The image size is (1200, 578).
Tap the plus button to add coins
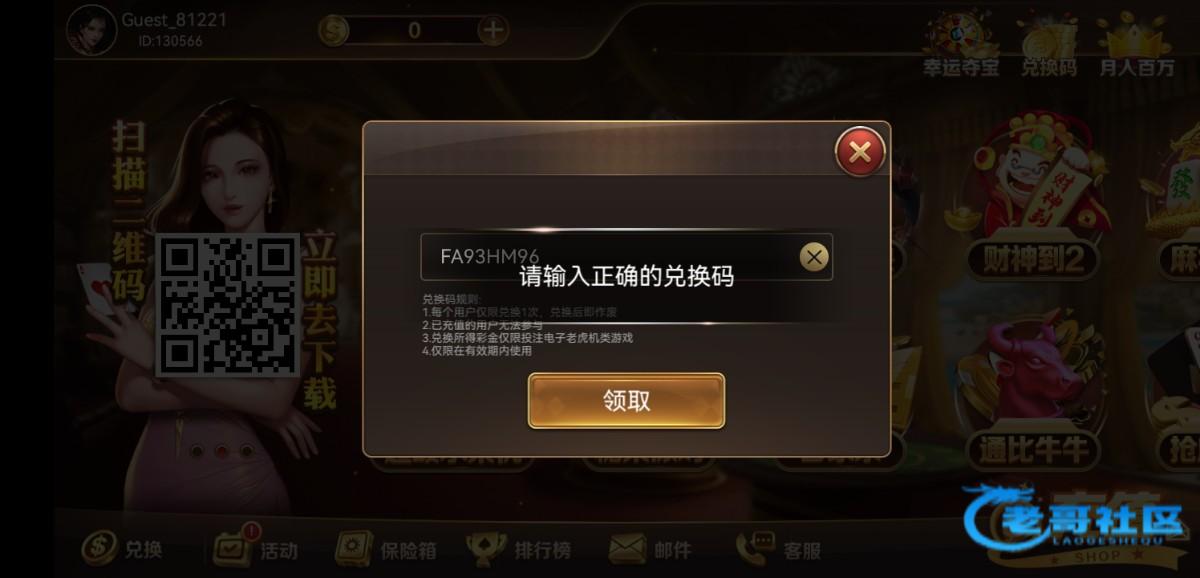[493, 30]
